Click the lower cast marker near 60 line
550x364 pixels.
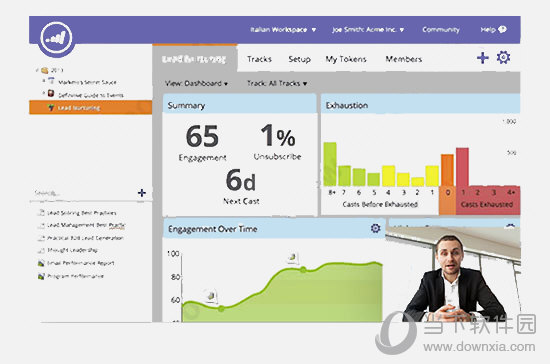point(211,296)
